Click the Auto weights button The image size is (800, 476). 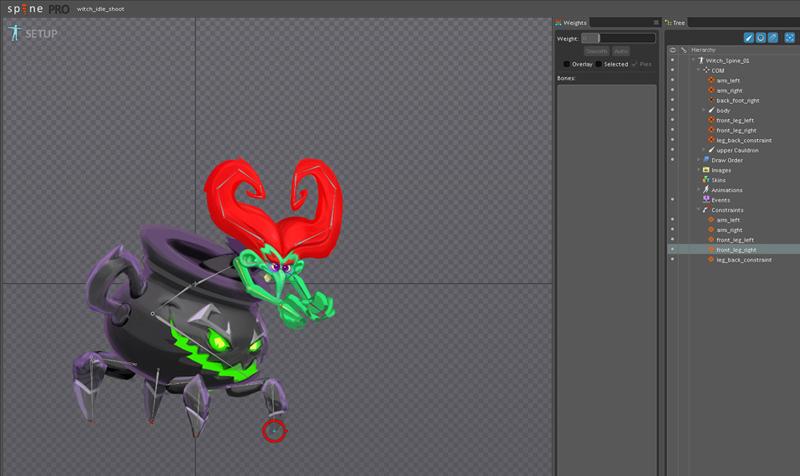point(621,52)
